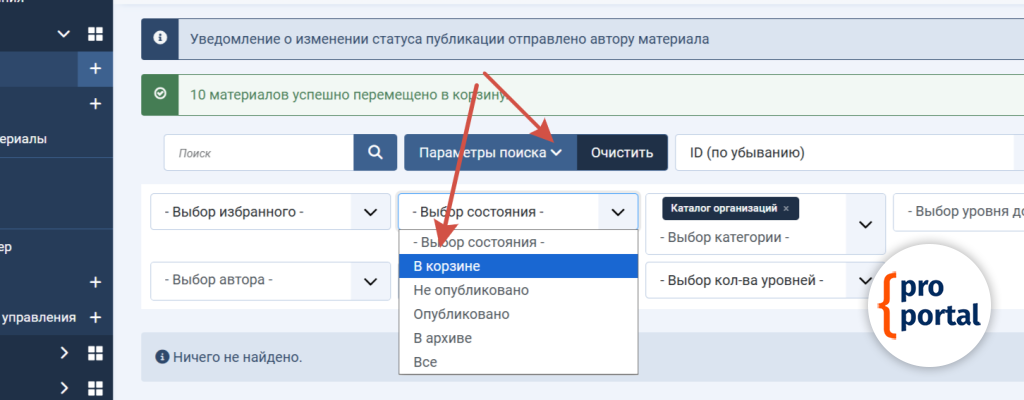Click the plus icon in the highlighted sidebar row
Screen dimensions: 1024x400
(x=95, y=69)
